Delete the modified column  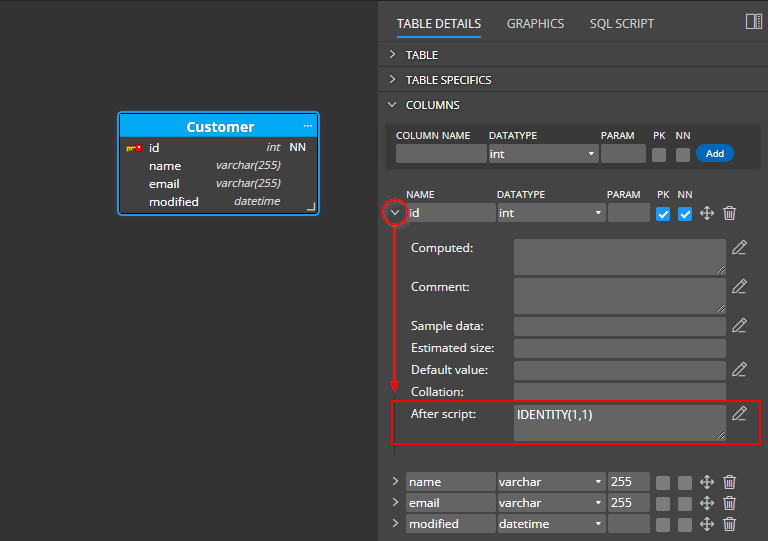pos(729,524)
